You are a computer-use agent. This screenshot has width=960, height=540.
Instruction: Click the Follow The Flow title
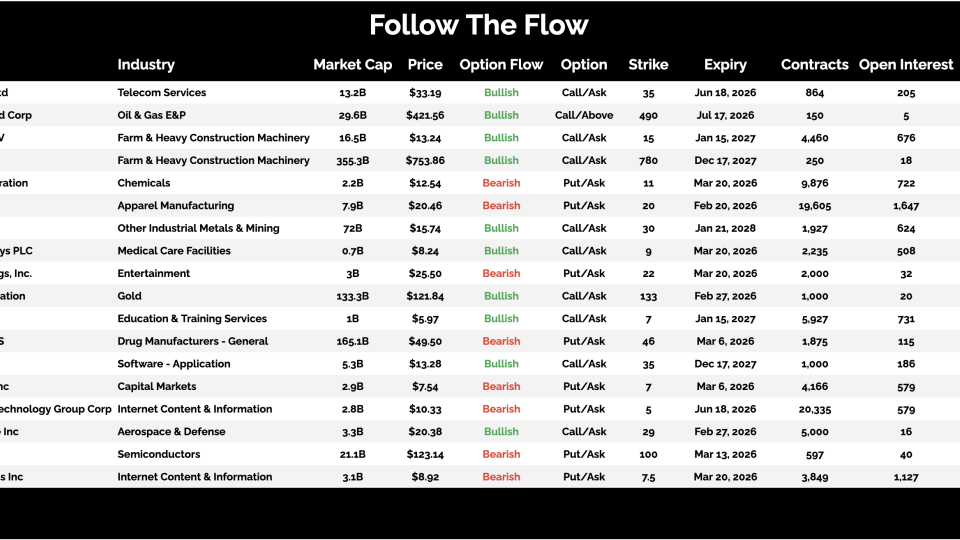pos(479,25)
